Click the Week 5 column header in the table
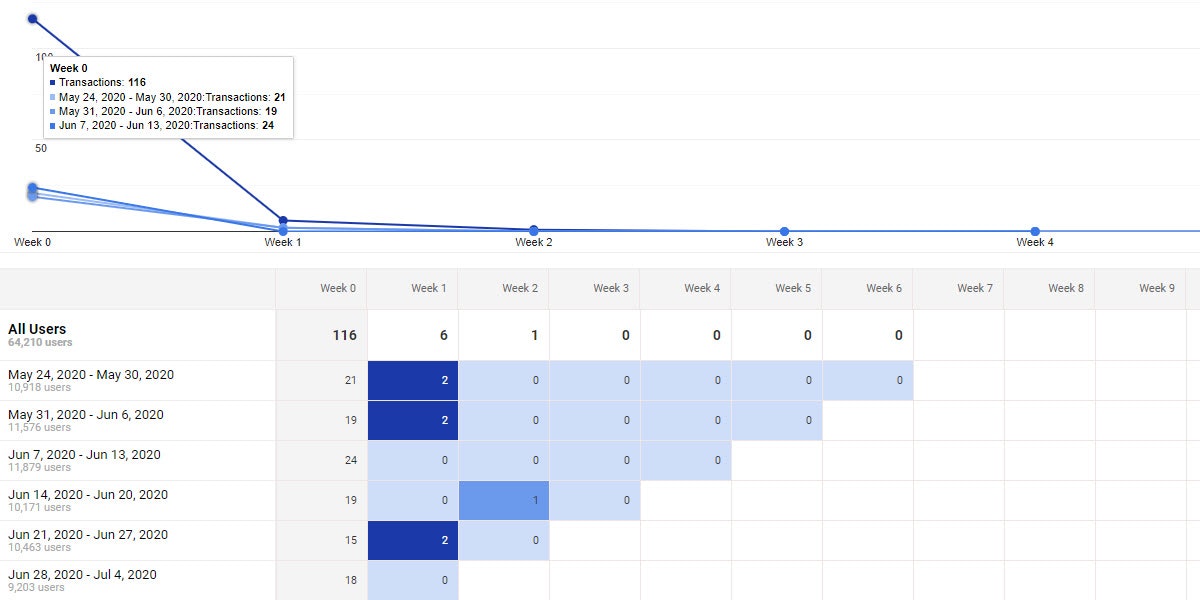Screen dimensions: 1200x600 point(793,288)
